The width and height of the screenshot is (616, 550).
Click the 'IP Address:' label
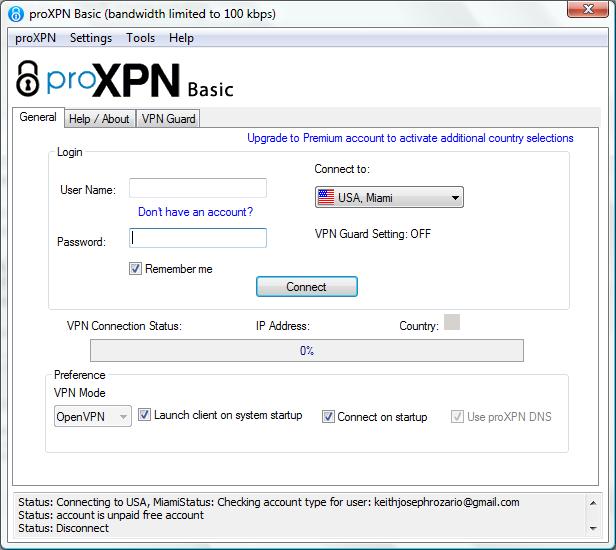283,326
